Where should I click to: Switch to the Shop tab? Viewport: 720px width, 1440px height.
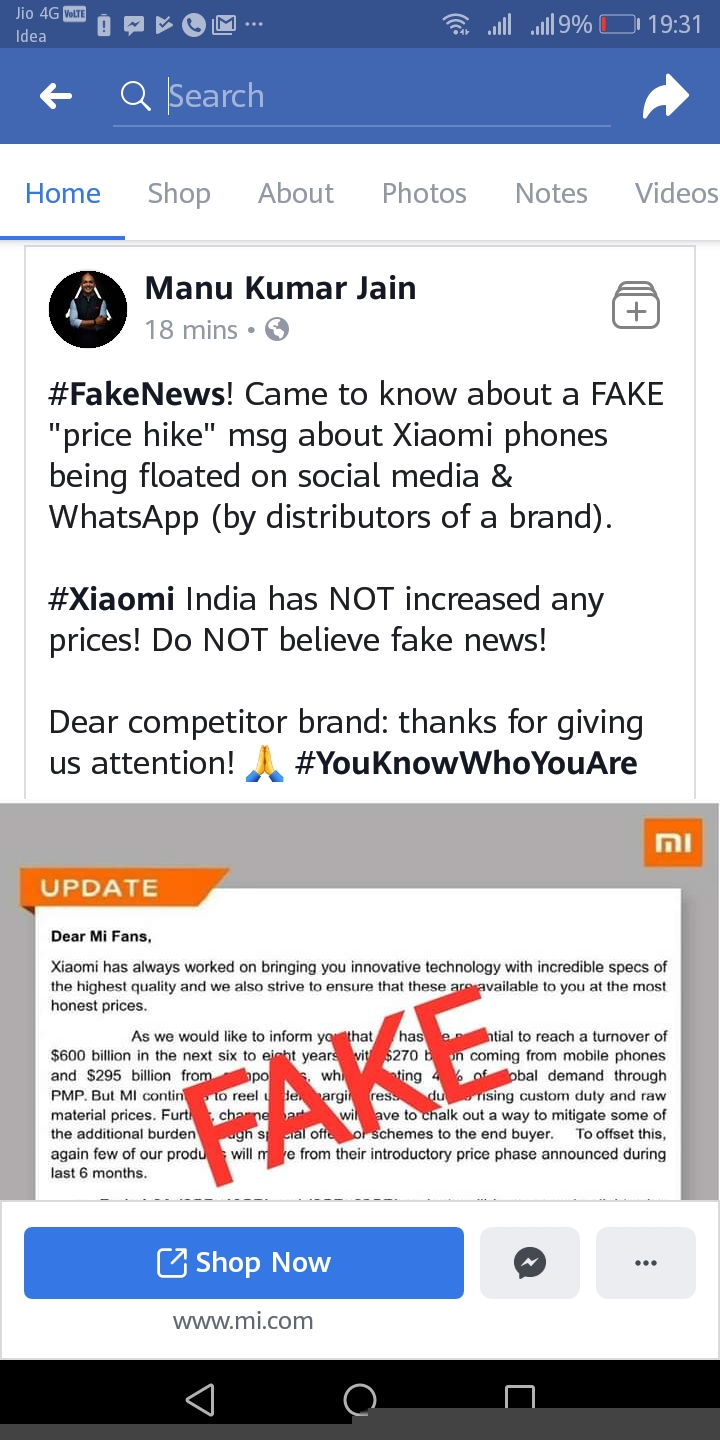[x=179, y=193]
